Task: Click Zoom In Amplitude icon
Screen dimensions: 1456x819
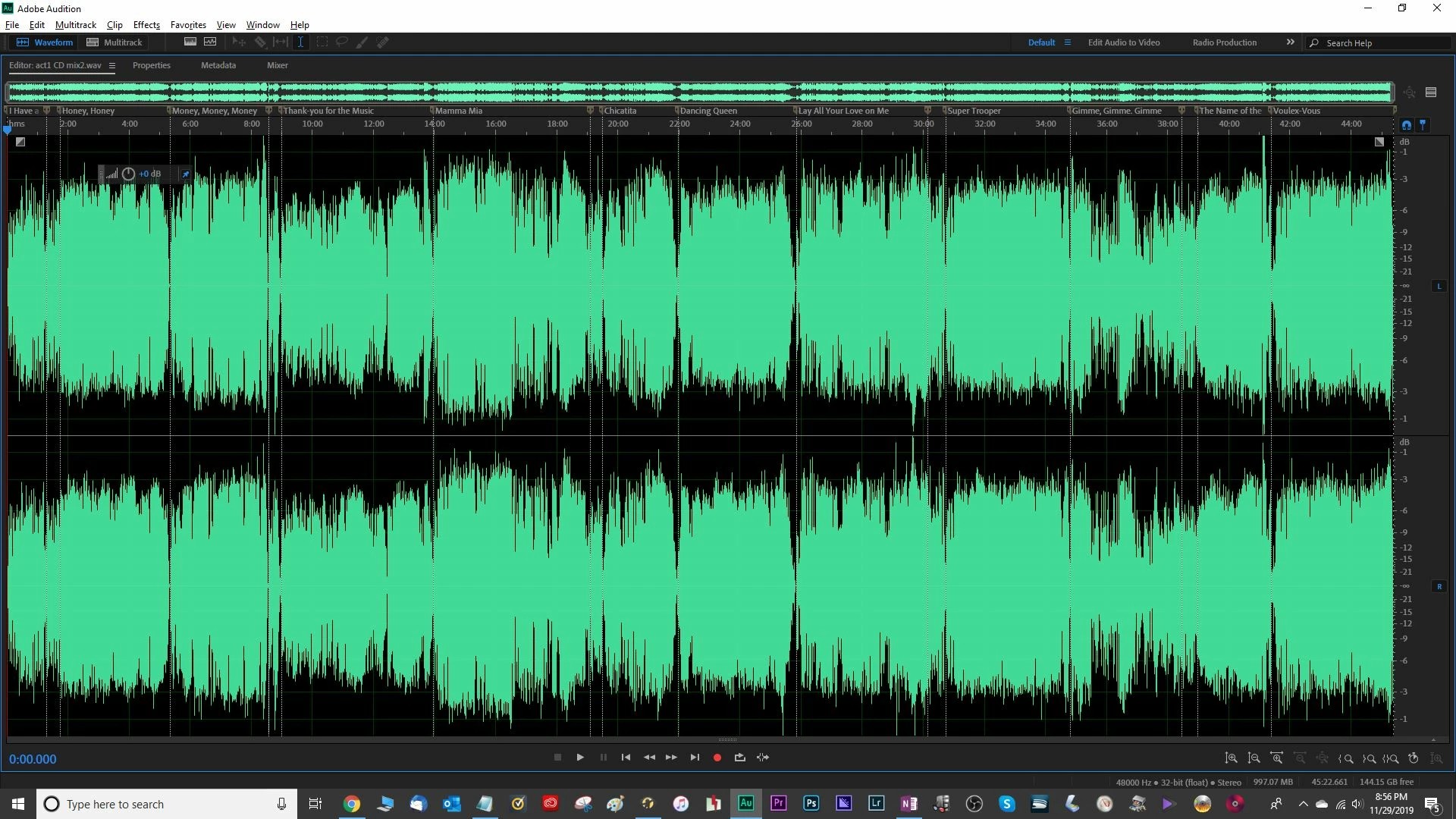Action: 1231,758
